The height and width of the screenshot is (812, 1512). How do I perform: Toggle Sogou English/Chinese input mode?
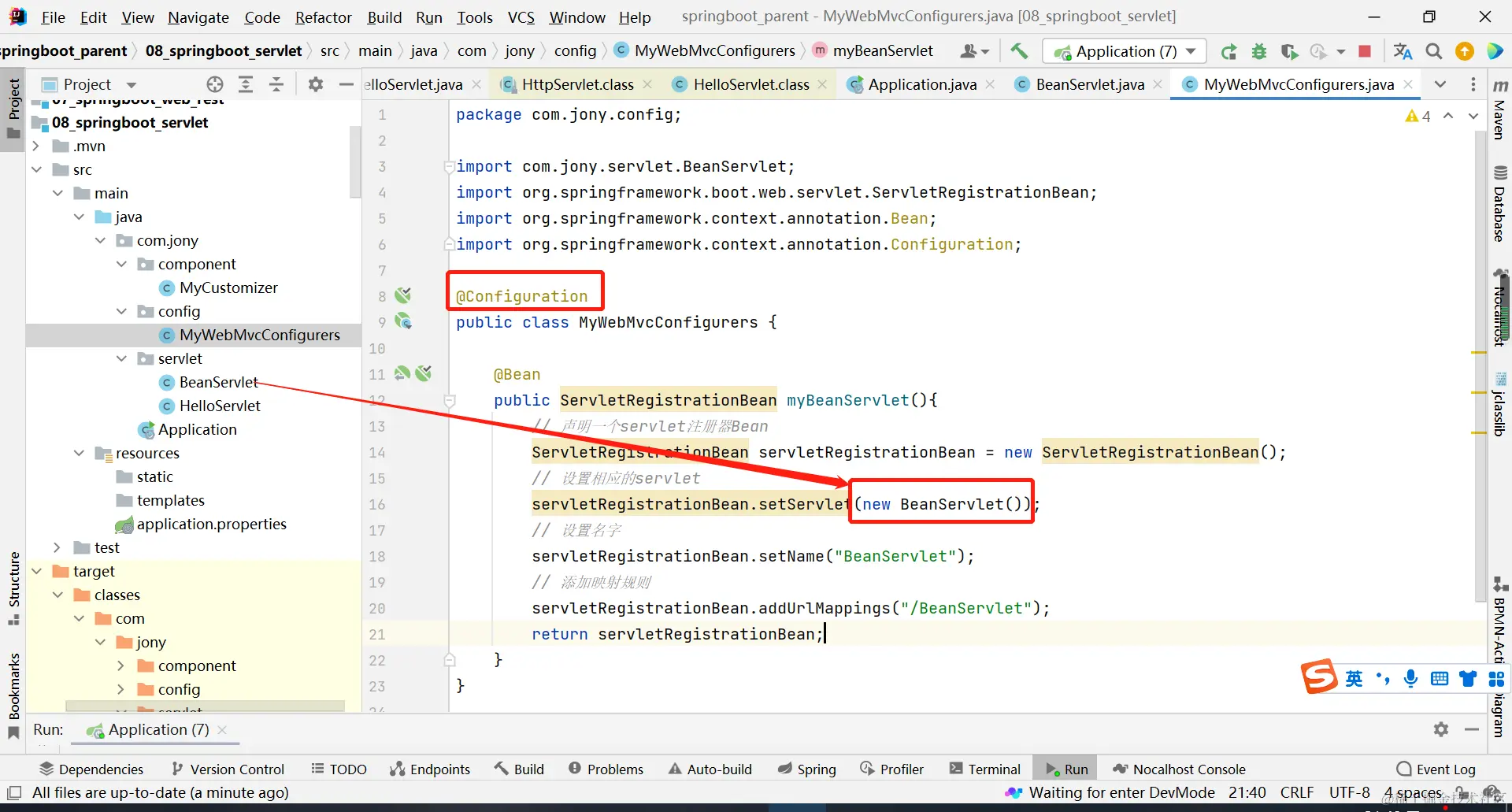(1354, 679)
